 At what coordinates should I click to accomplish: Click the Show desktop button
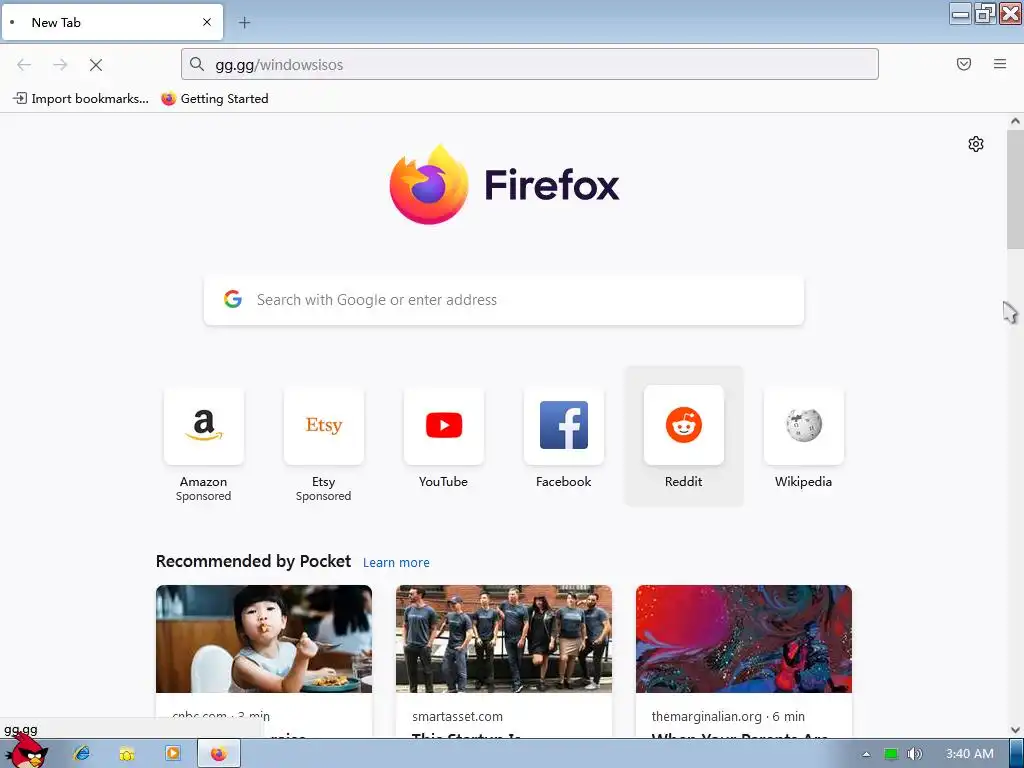coord(1016,754)
